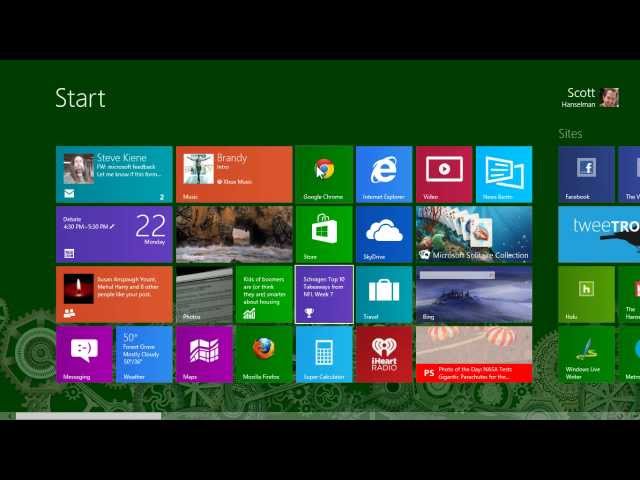Open the People tile with candle photo
This screenshot has width=640, height=480.
pyautogui.click(x=114, y=295)
